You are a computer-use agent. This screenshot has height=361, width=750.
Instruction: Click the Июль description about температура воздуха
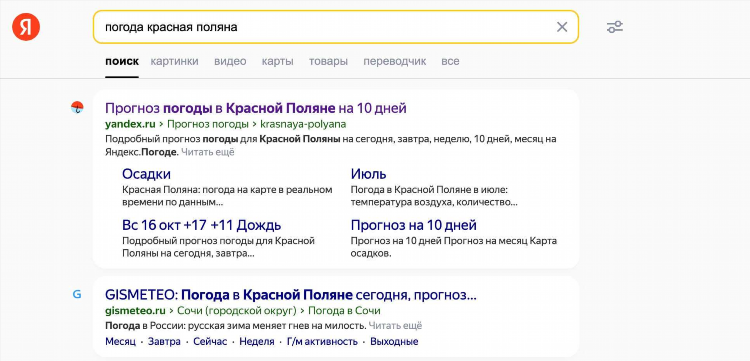tap(434, 196)
